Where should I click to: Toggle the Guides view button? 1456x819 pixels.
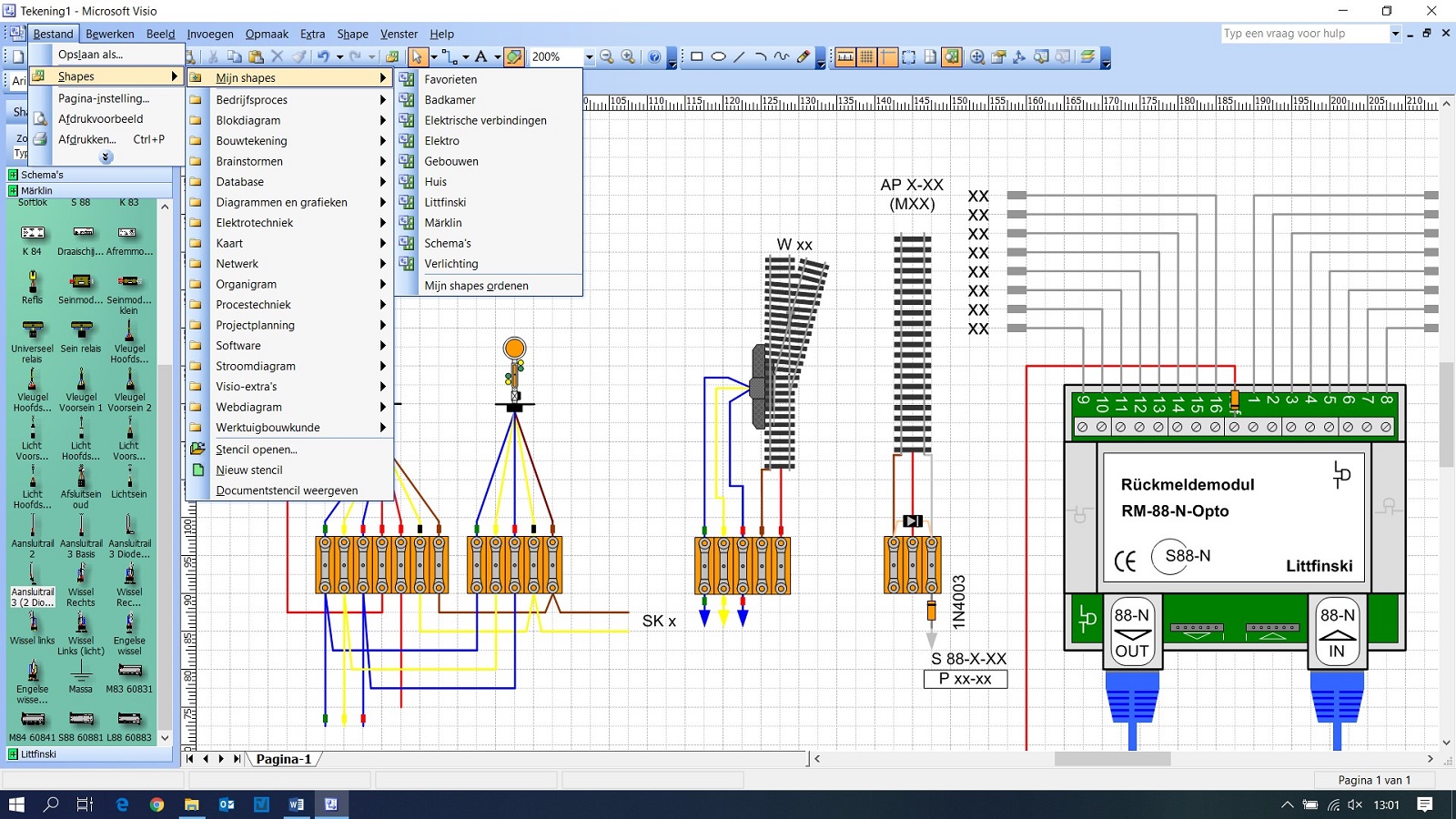coord(887,56)
